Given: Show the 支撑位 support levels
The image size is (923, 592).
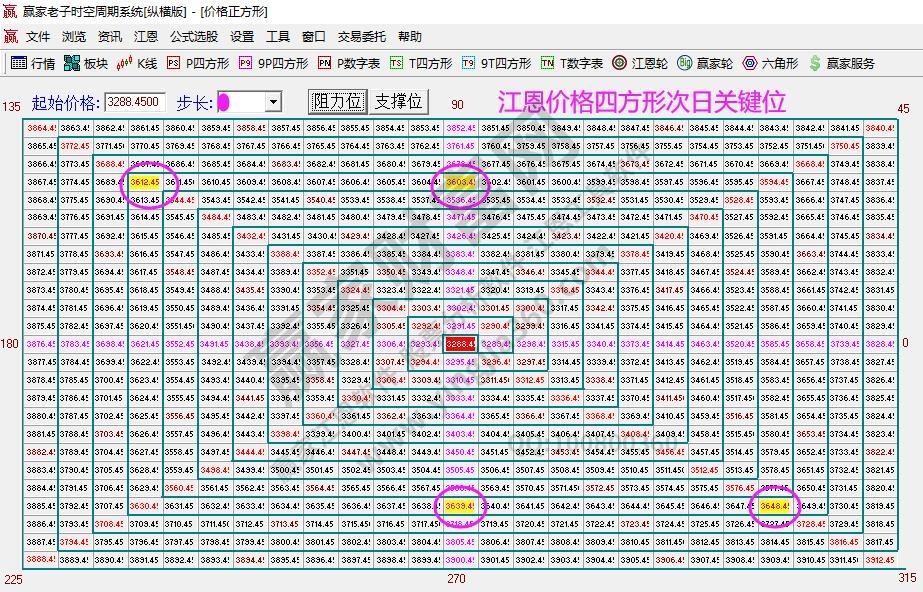Looking at the screenshot, I should click(x=399, y=99).
